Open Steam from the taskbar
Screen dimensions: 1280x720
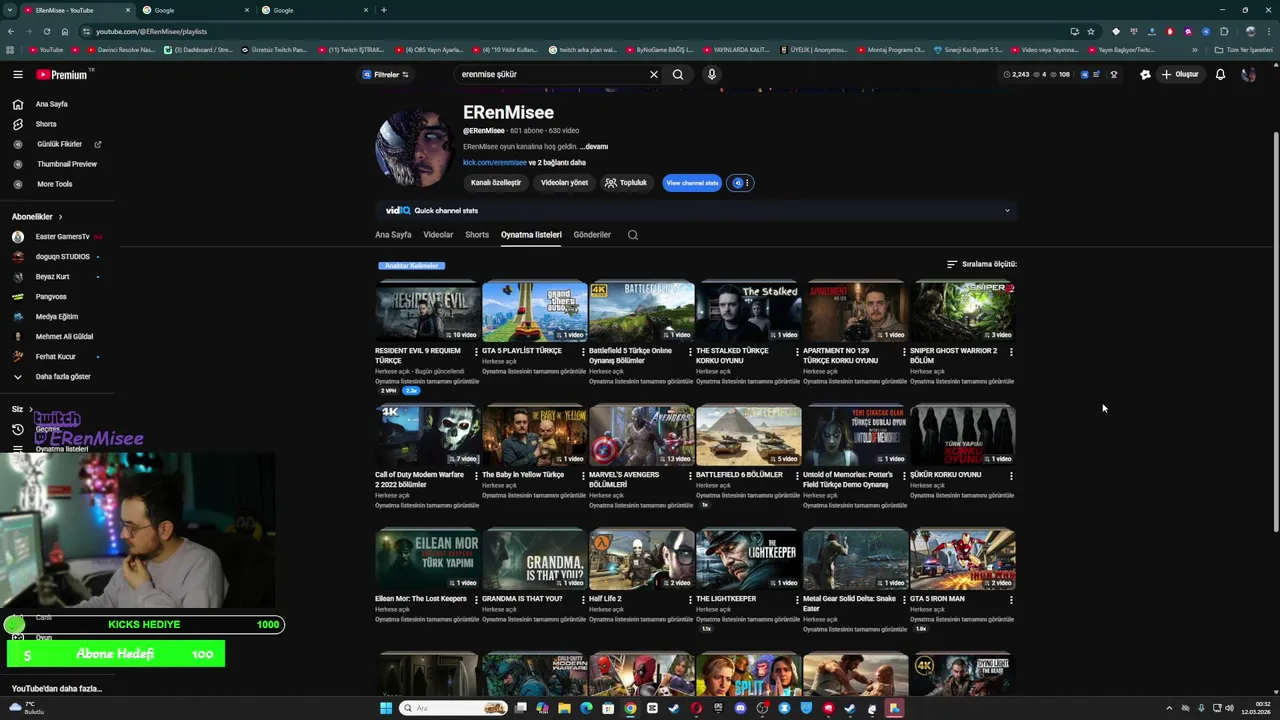tap(674, 708)
